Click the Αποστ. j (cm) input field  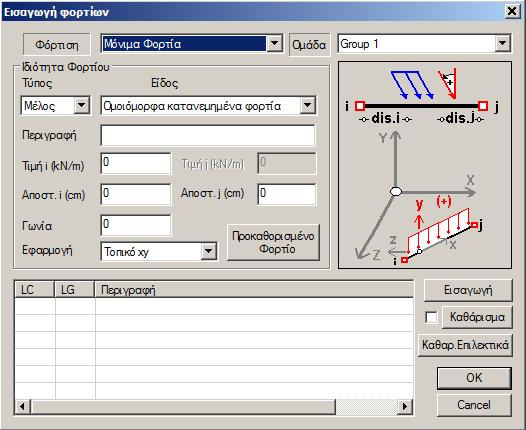[x=287, y=194]
